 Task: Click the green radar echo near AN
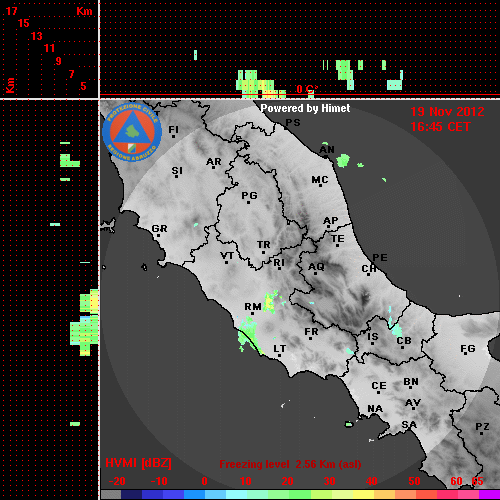pos(343,161)
